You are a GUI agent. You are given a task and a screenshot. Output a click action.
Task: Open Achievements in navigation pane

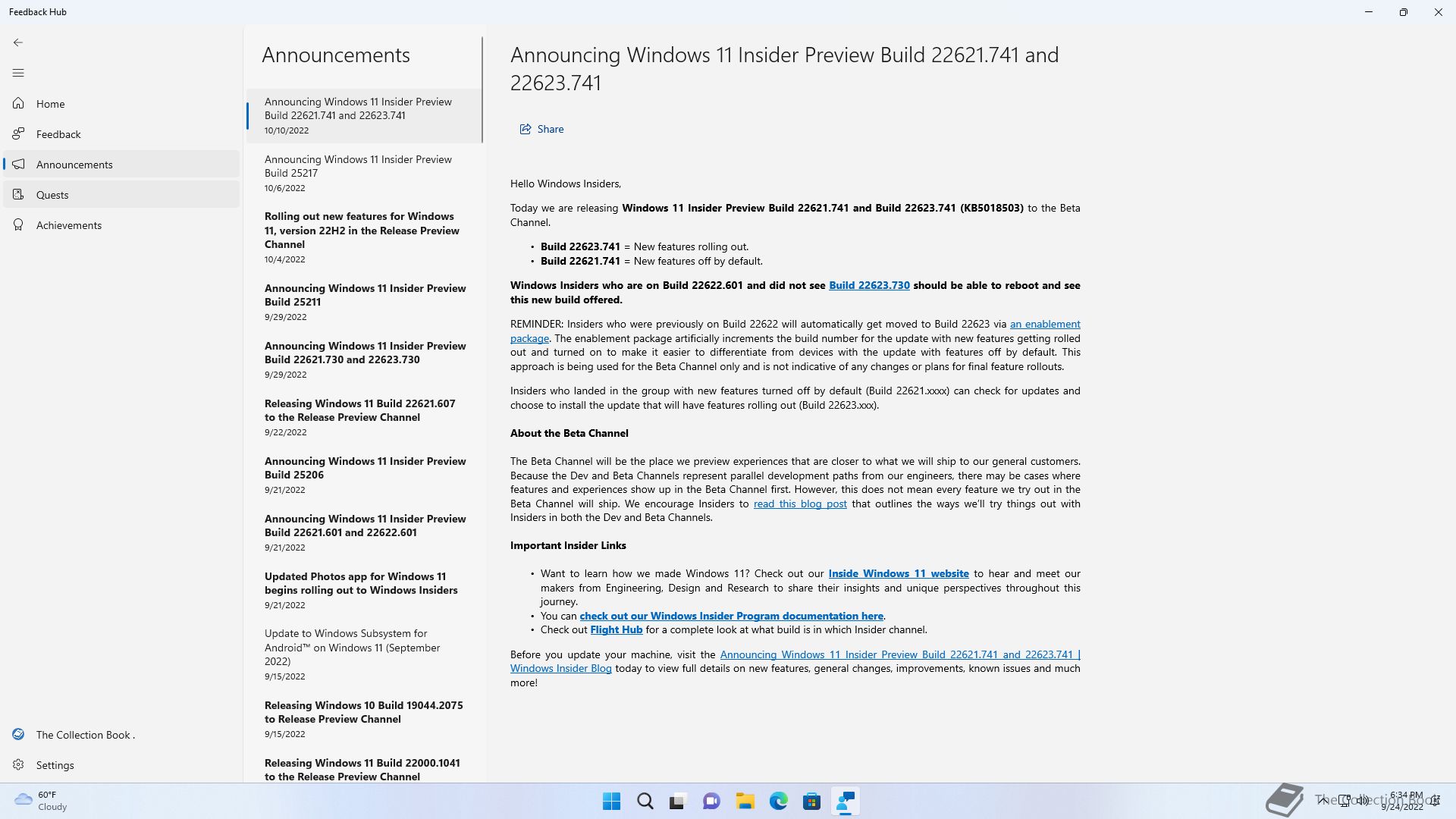point(121,224)
